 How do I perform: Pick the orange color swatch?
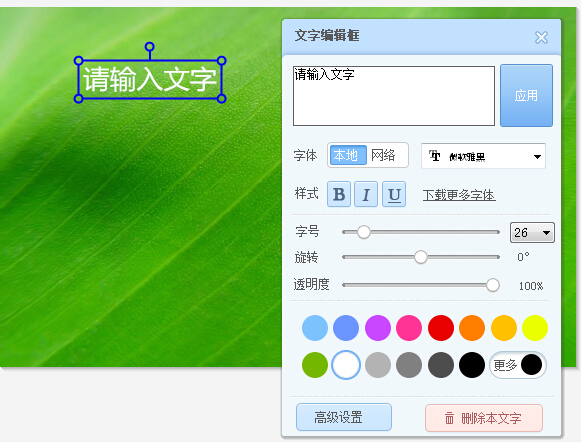click(x=472, y=328)
